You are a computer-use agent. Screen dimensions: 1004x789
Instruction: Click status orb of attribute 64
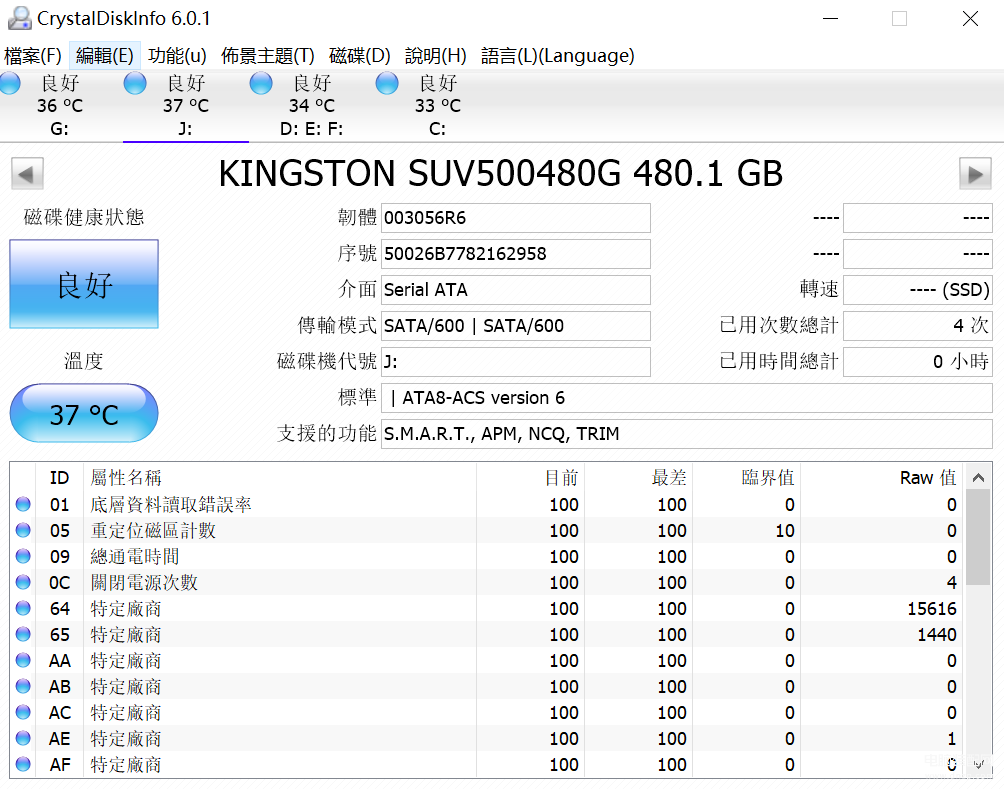click(x=23, y=608)
